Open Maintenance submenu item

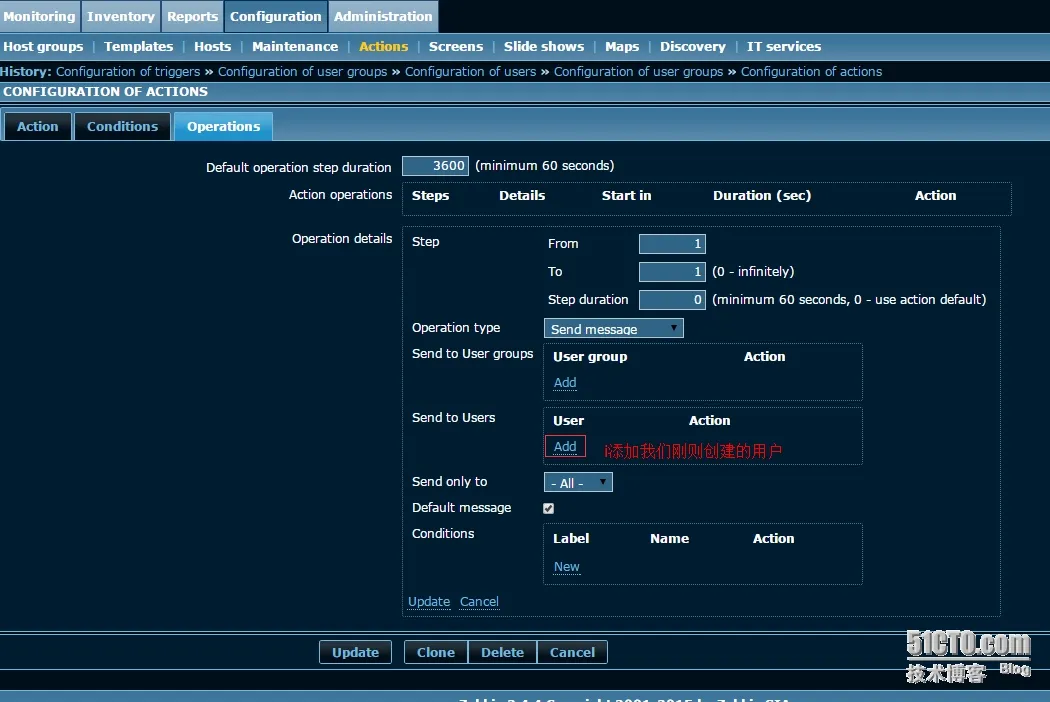pos(295,46)
